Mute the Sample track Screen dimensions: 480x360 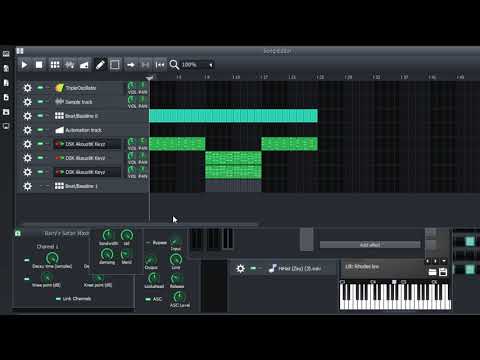coord(40,102)
